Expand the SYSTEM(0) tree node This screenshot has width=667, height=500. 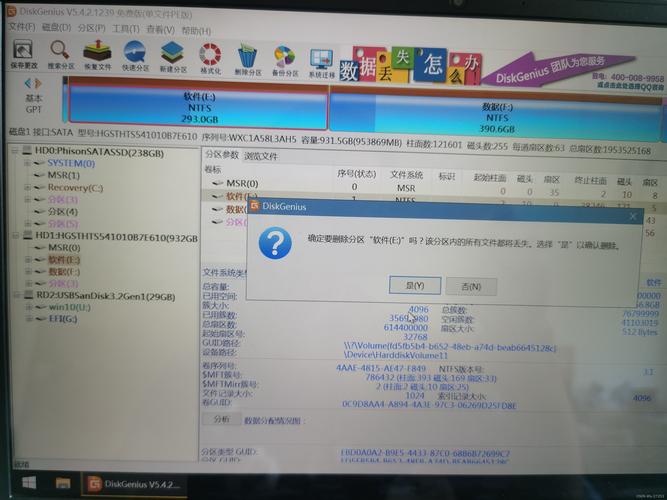[27, 163]
